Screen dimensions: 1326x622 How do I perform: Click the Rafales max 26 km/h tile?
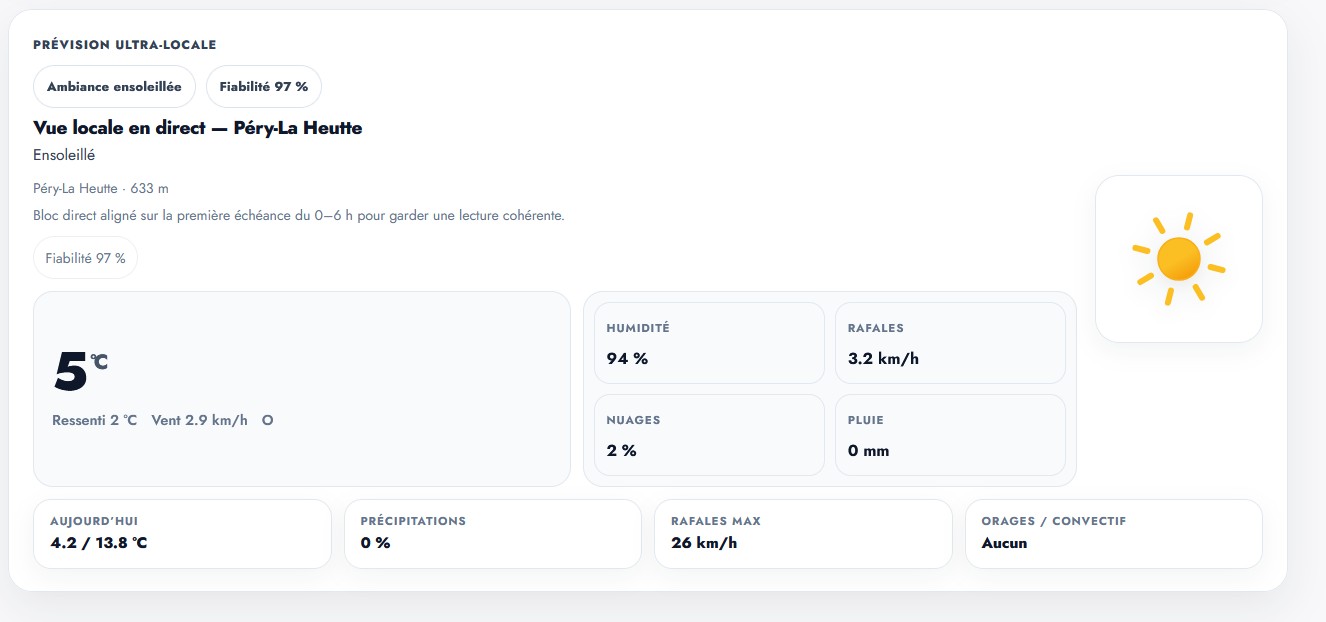pos(803,533)
